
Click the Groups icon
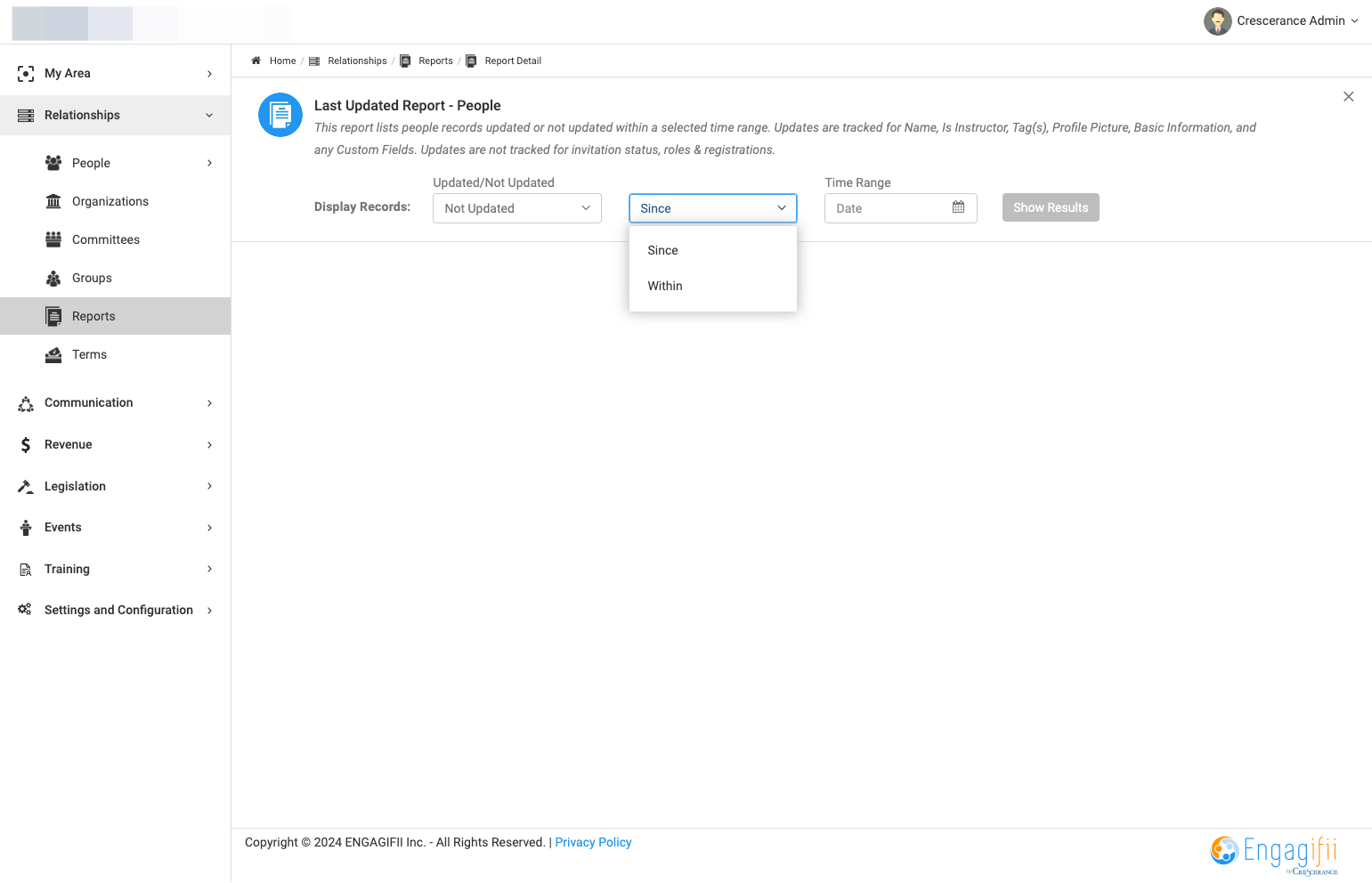tap(53, 279)
